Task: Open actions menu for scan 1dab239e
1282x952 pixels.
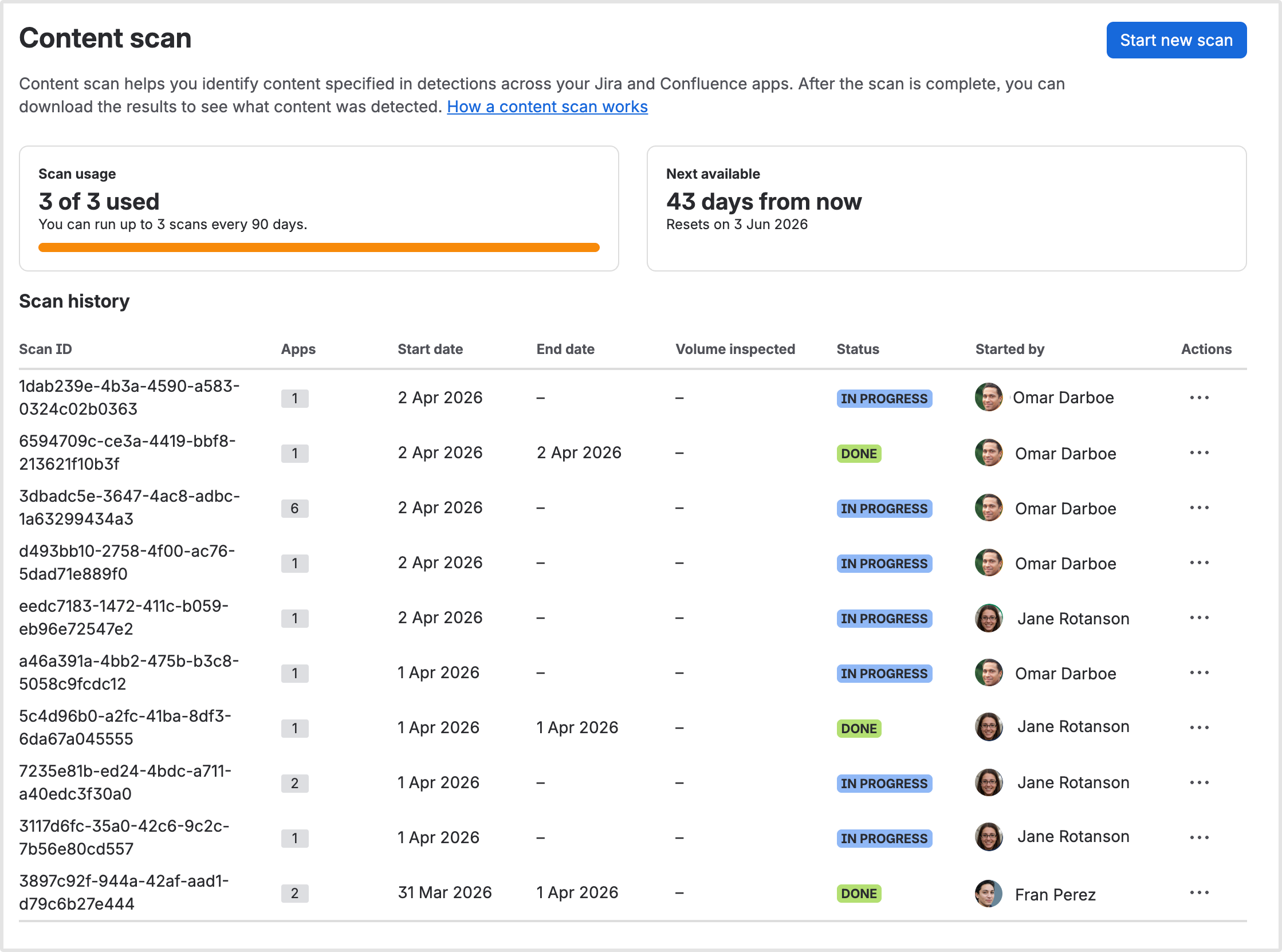Action: [1199, 398]
